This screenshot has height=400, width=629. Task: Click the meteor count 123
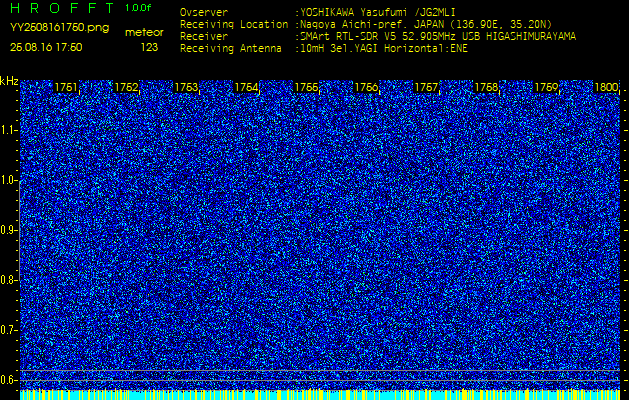click(x=149, y=47)
